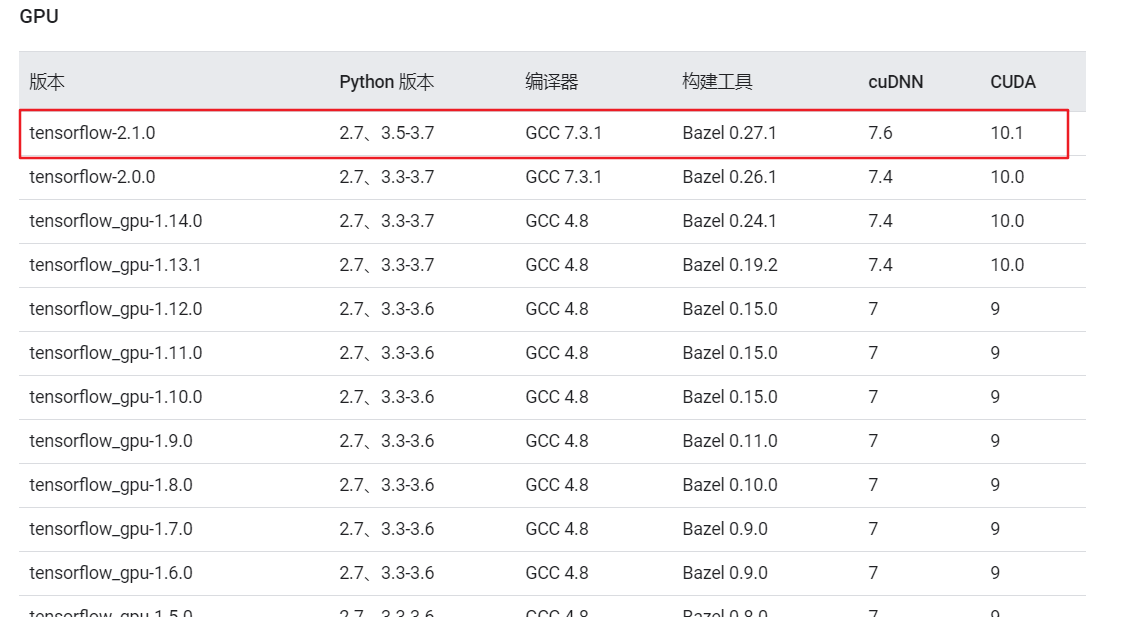This screenshot has width=1134, height=617.
Task: Select the cuDNN column header
Action: click(x=894, y=82)
